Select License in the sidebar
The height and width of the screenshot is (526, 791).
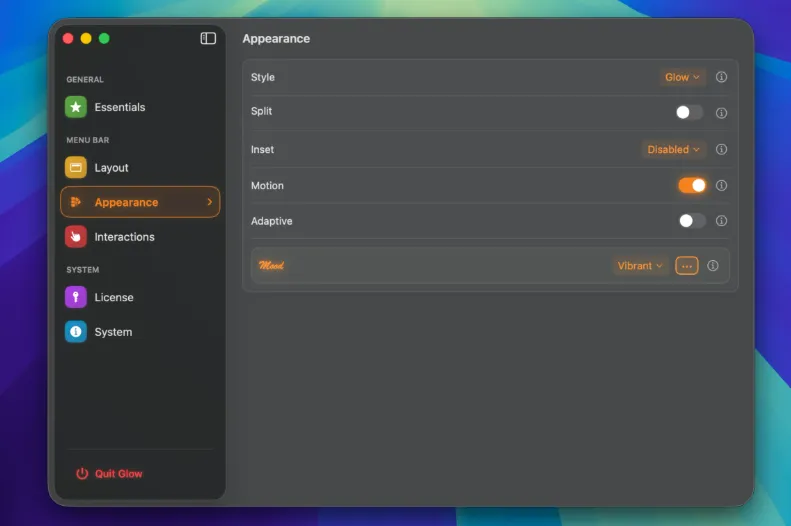click(x=140, y=297)
